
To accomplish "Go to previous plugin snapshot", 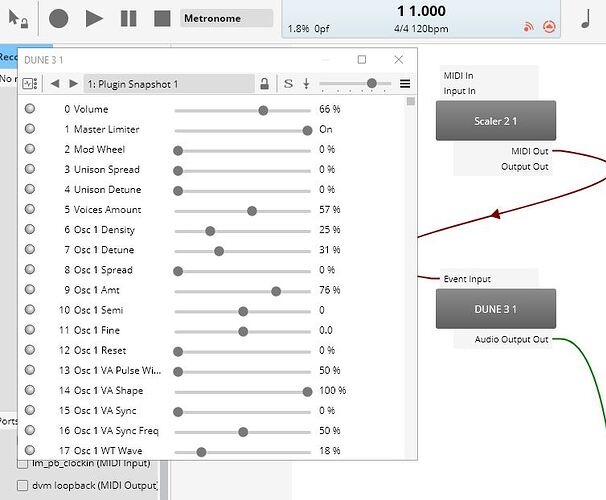I will 55,83.
